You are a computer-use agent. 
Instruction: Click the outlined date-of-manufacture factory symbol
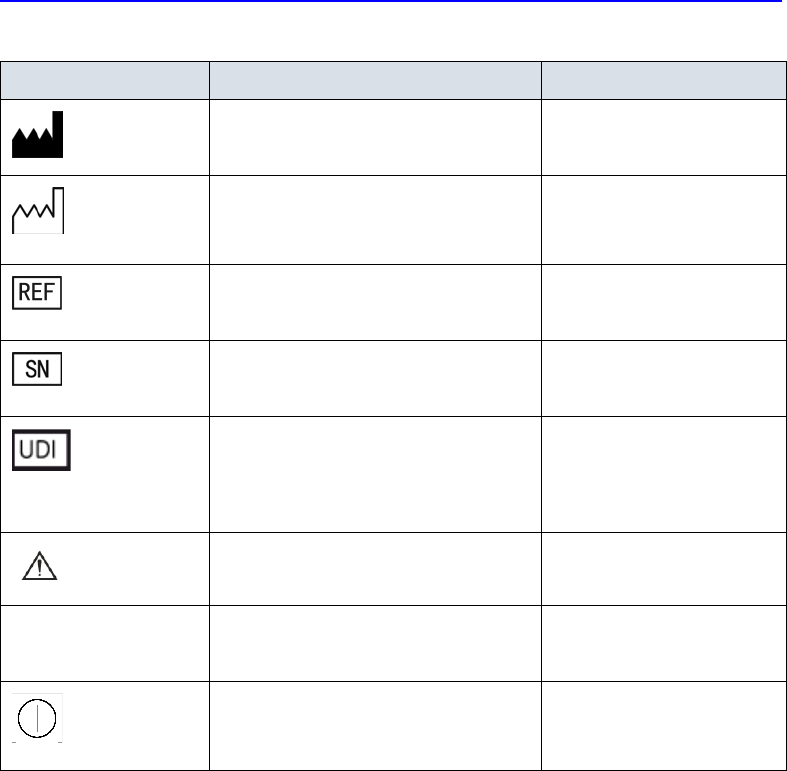tap(38, 211)
